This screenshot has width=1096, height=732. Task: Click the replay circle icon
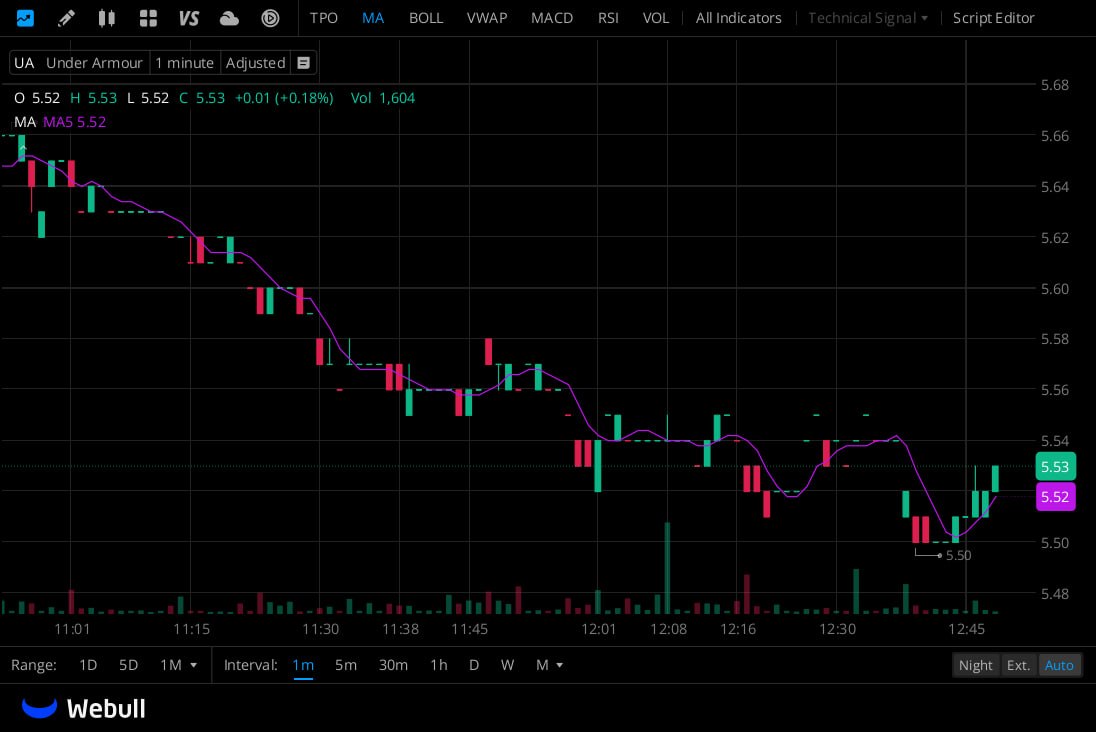pos(271,18)
